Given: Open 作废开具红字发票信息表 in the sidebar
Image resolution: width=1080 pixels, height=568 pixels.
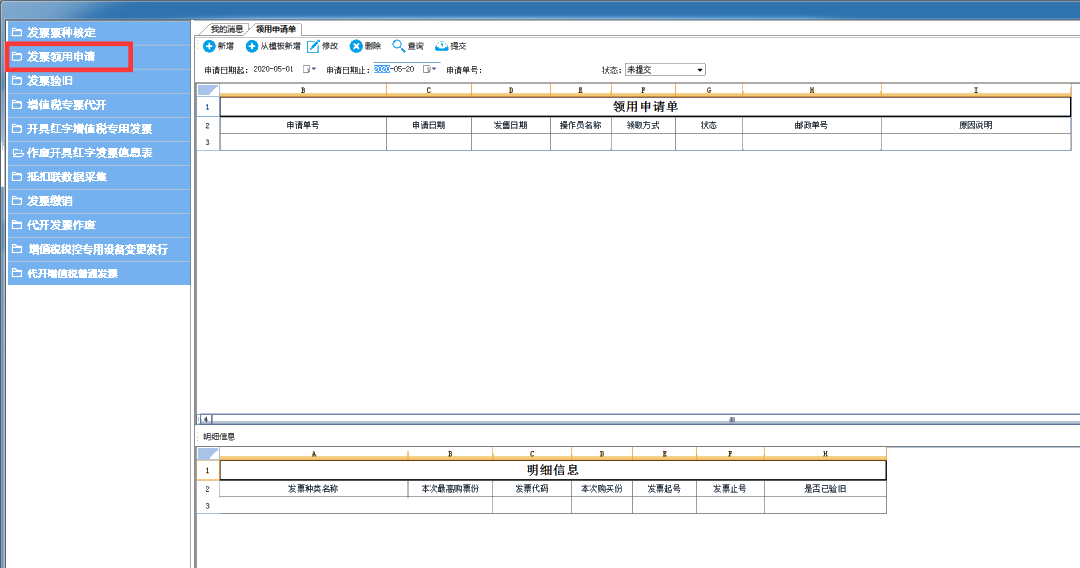Looking at the screenshot, I should [99, 153].
